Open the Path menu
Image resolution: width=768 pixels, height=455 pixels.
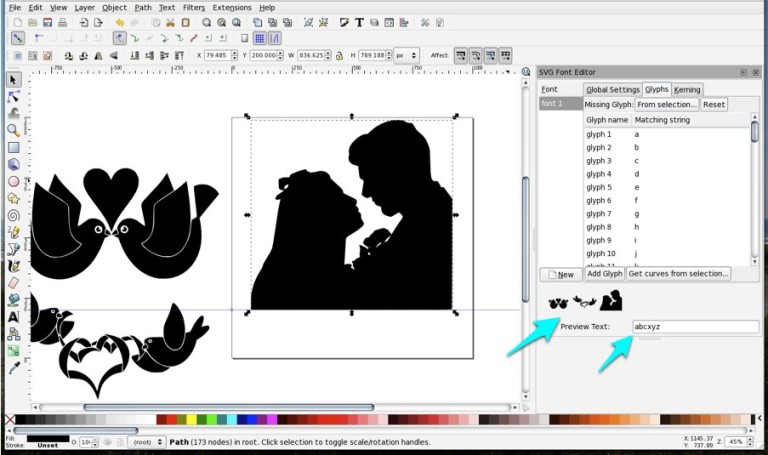pos(143,7)
